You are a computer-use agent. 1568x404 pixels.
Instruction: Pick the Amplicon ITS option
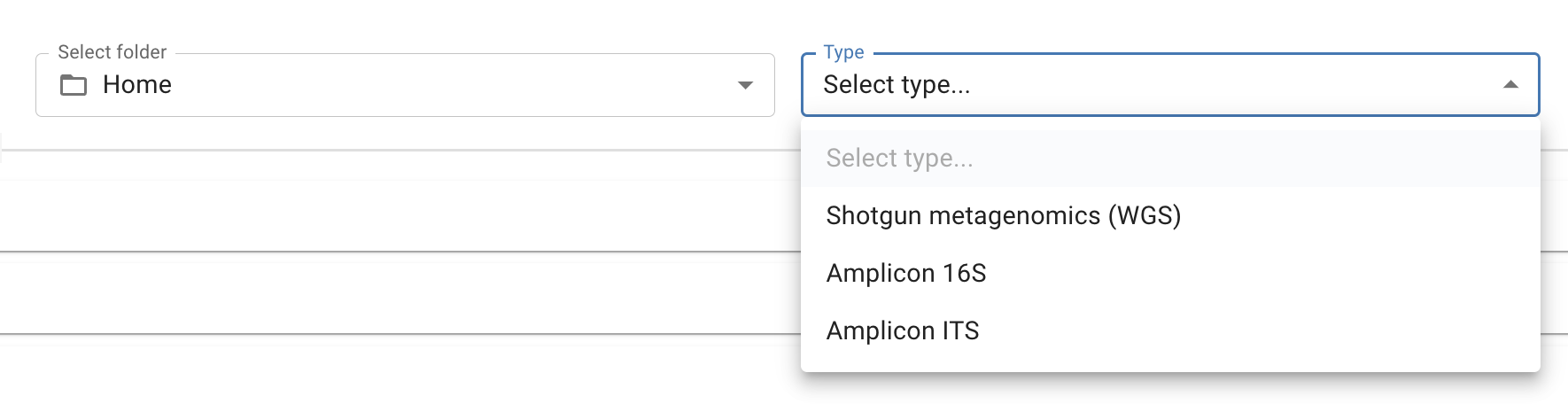pos(902,331)
